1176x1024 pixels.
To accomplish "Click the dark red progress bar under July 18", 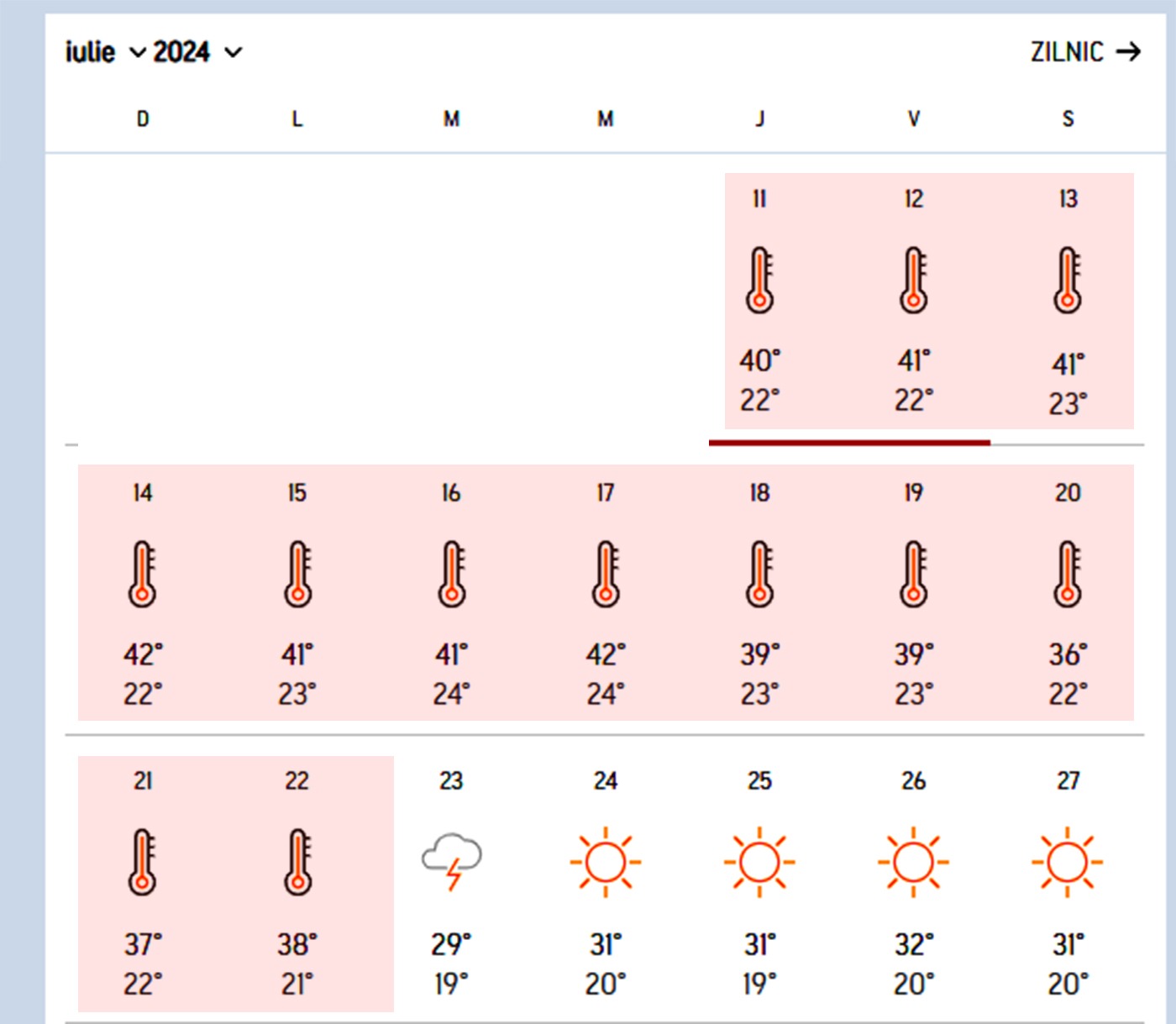I will (848, 442).
